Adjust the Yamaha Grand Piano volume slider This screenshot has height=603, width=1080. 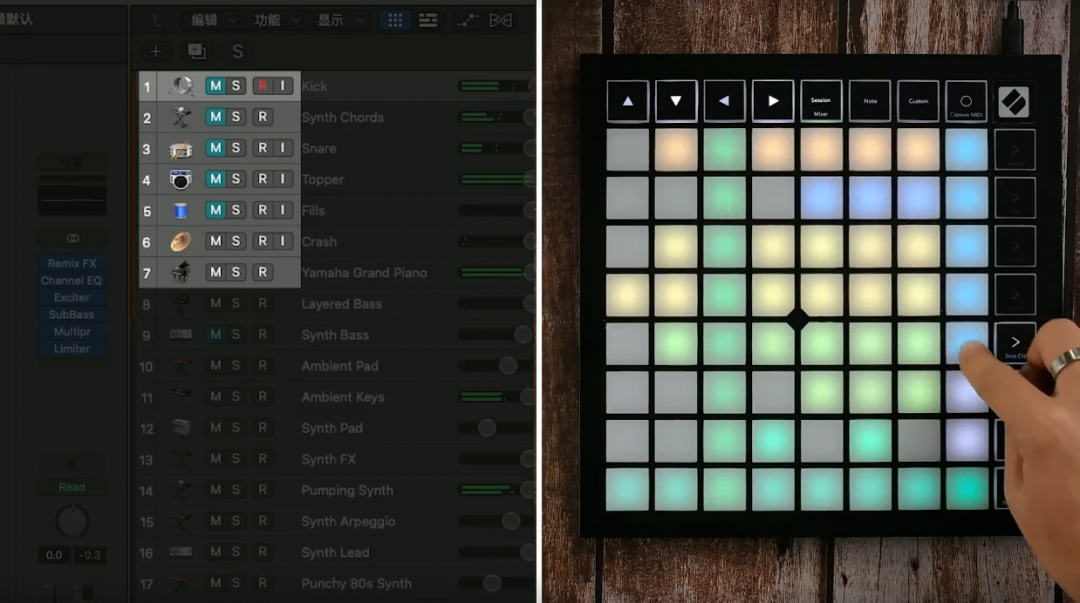[x=493, y=272]
